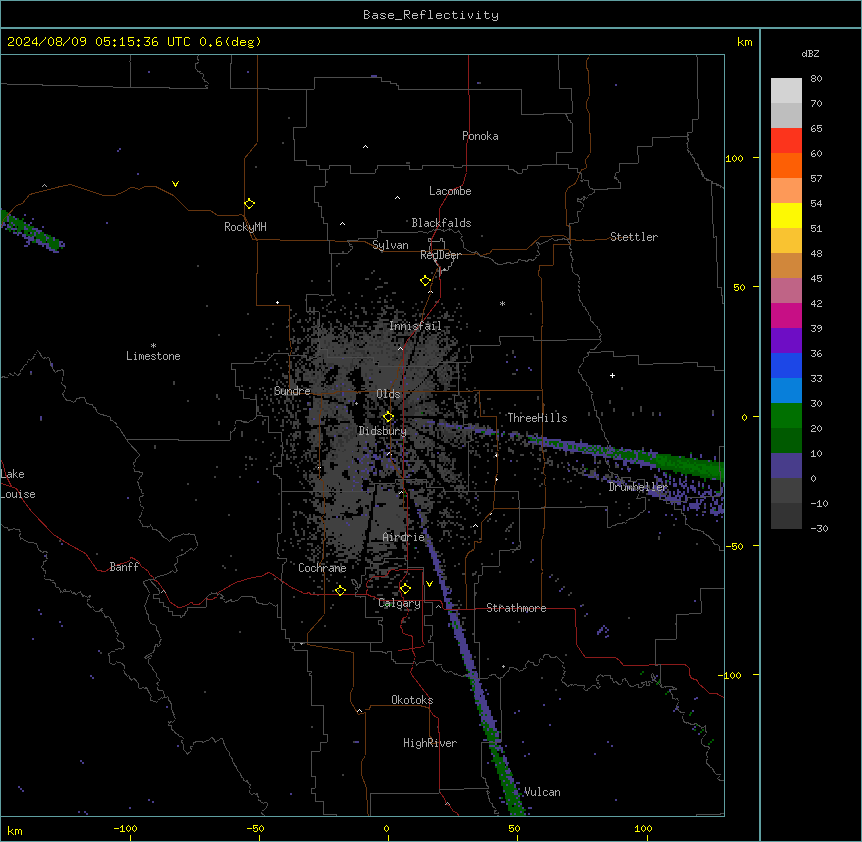Click the Cochrane label
The height and width of the screenshot is (842, 862).
coord(322,568)
